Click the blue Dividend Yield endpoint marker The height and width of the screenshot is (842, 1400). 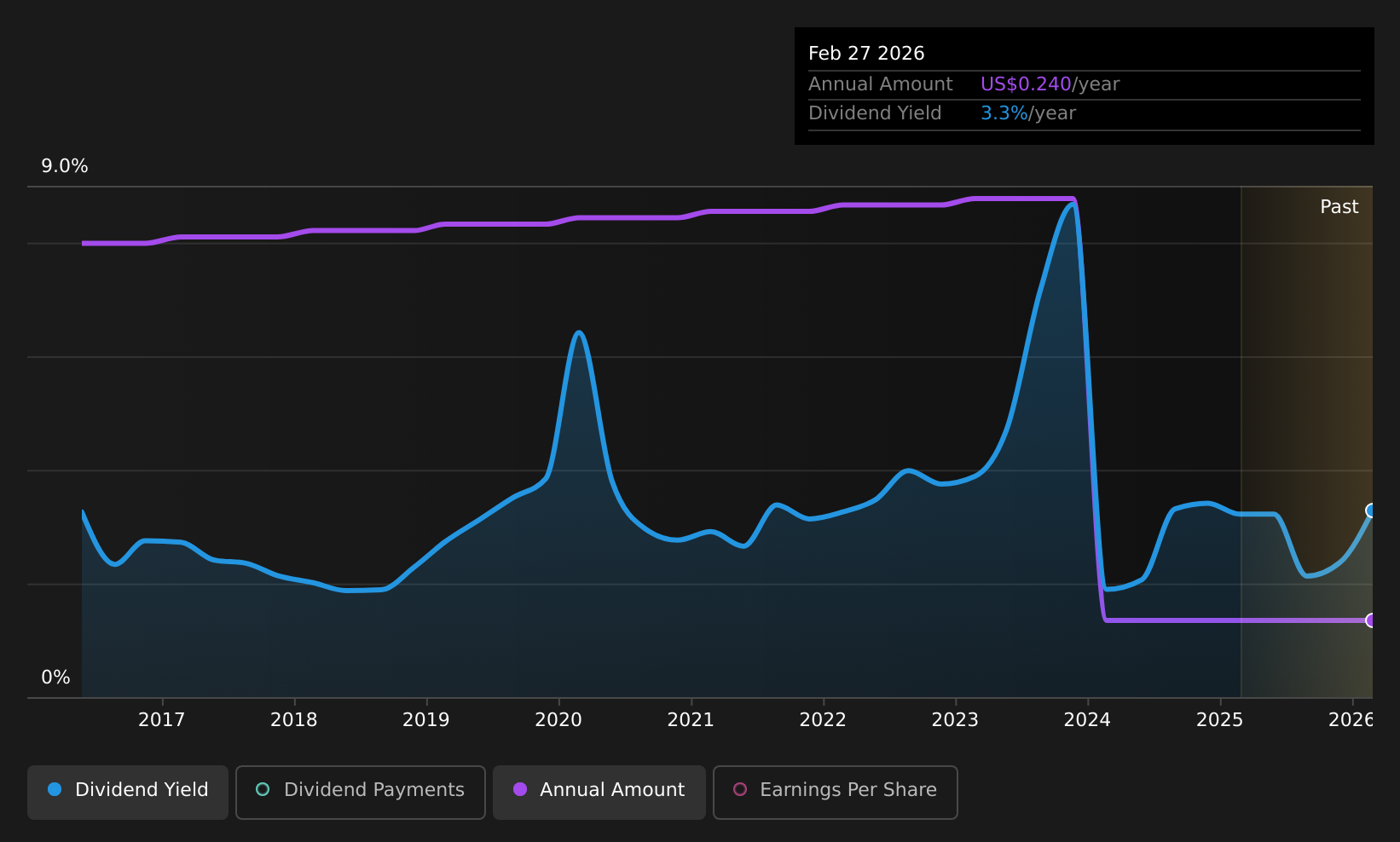(1371, 510)
